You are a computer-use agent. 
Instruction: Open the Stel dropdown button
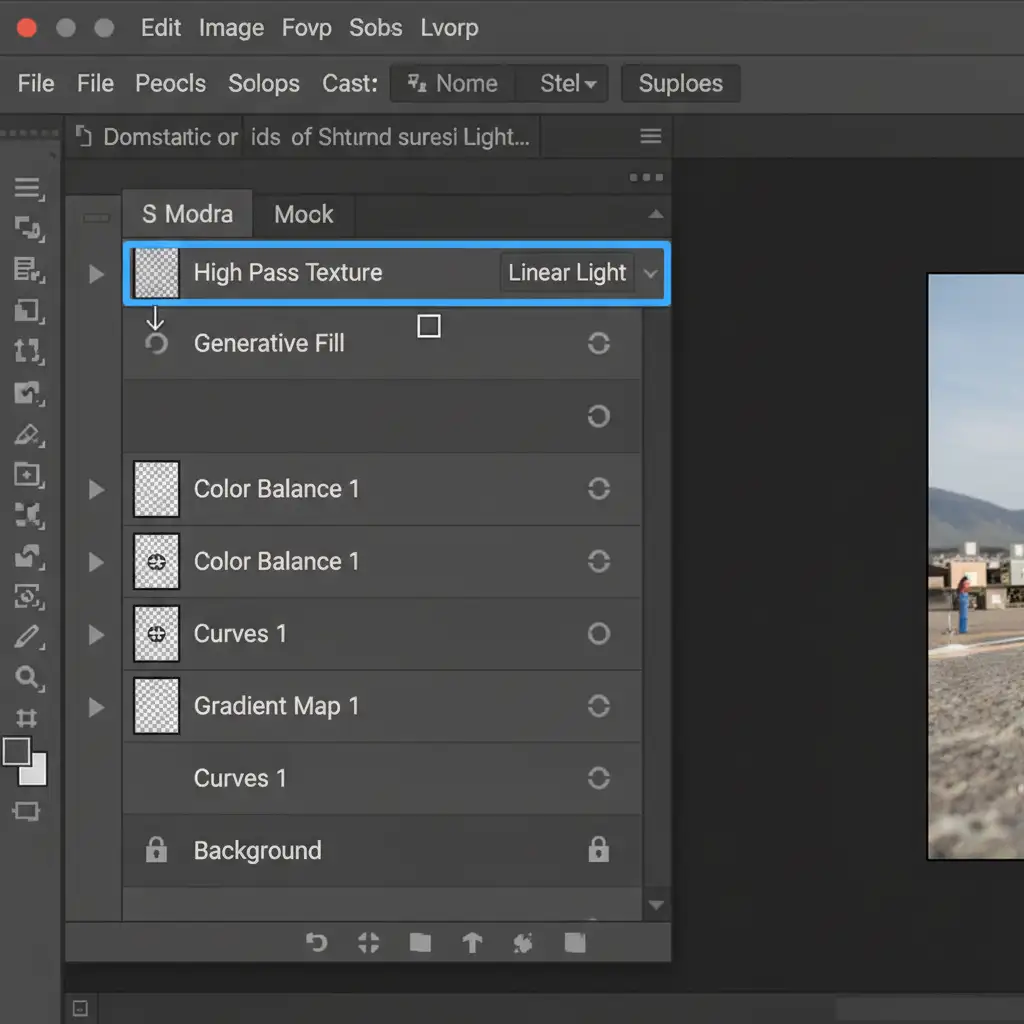(x=567, y=84)
